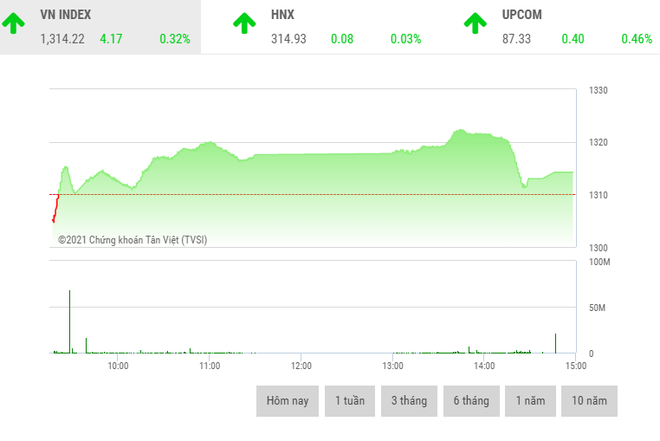Click the red dashed reference line
The height and width of the screenshot is (441, 660).
300,194
